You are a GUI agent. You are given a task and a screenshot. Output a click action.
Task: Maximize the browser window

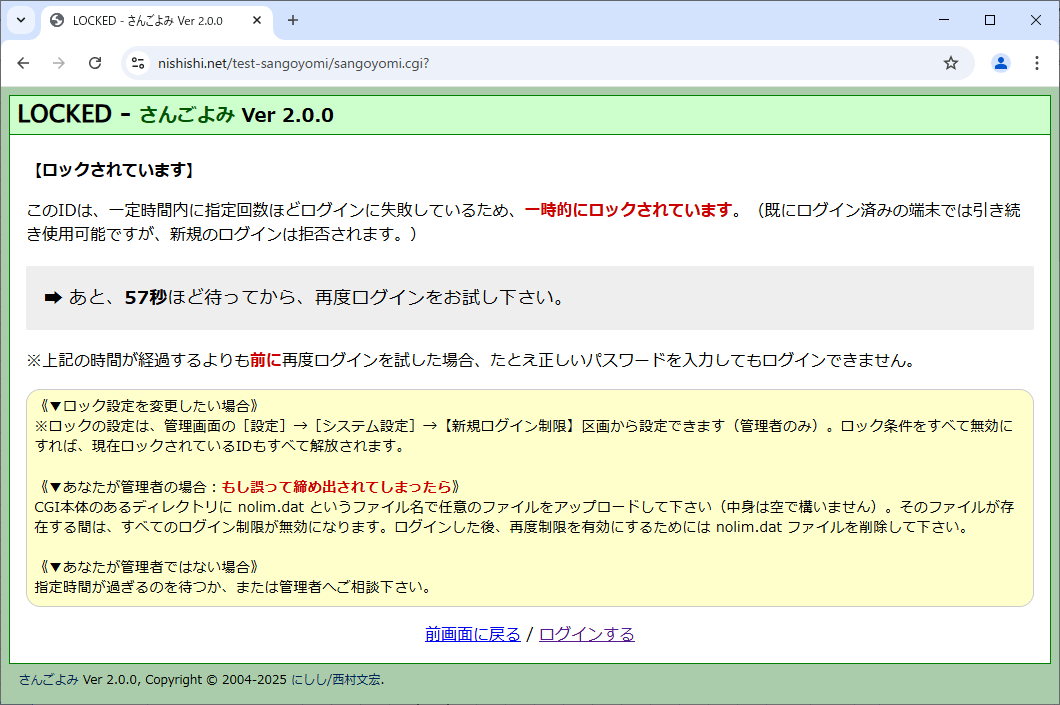coord(990,20)
